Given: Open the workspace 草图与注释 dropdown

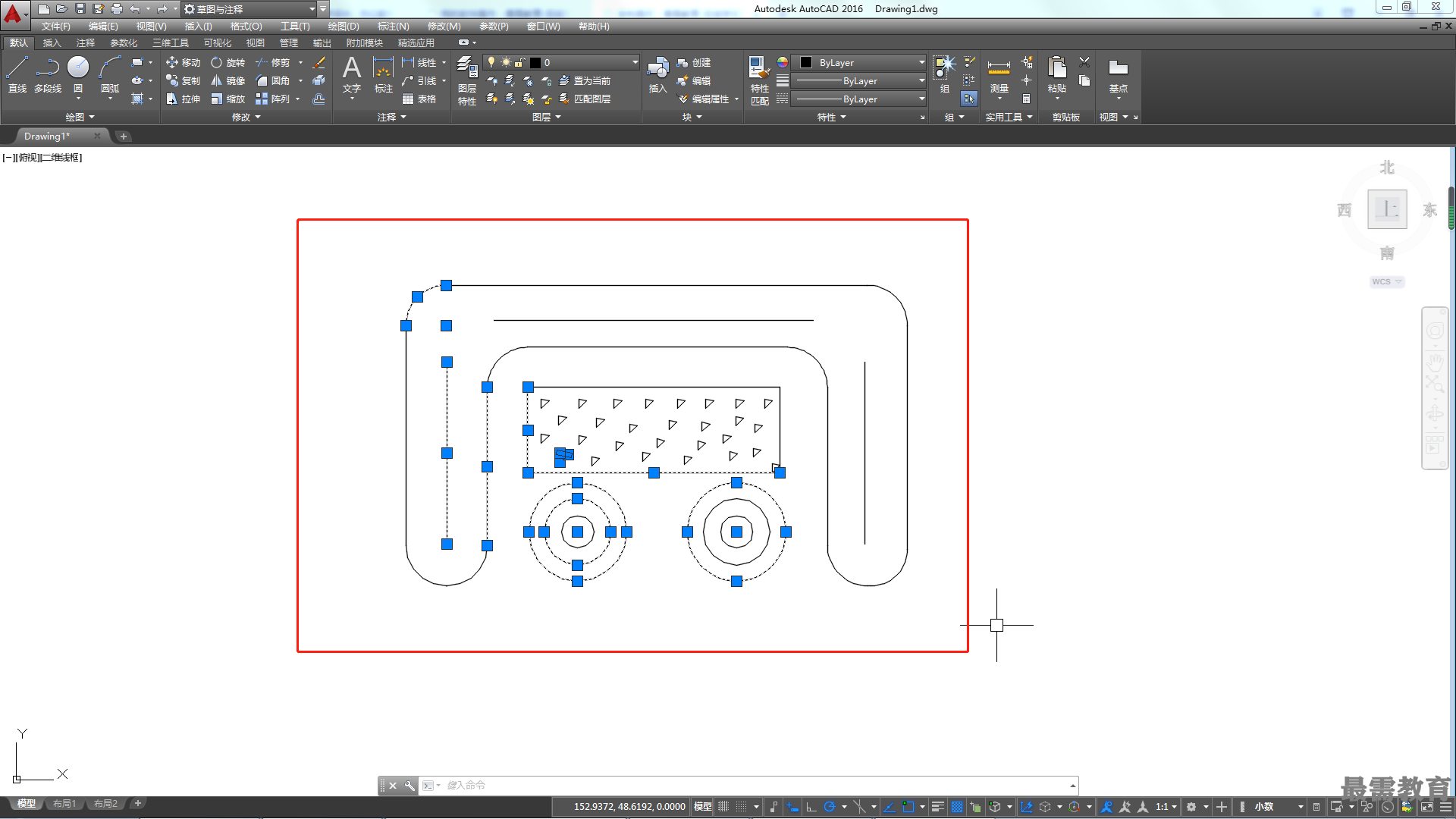Looking at the screenshot, I should (x=249, y=9).
